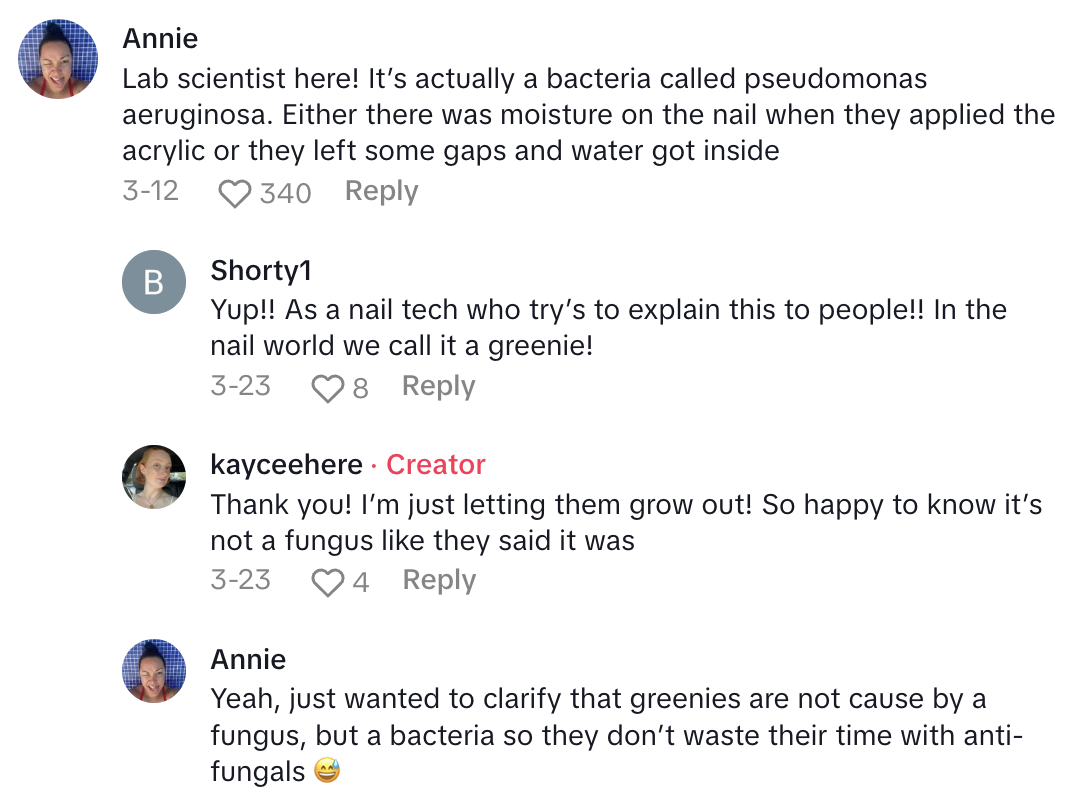1074x796 pixels.
Task: Open Annie's username on the top comment
Action: [160, 39]
